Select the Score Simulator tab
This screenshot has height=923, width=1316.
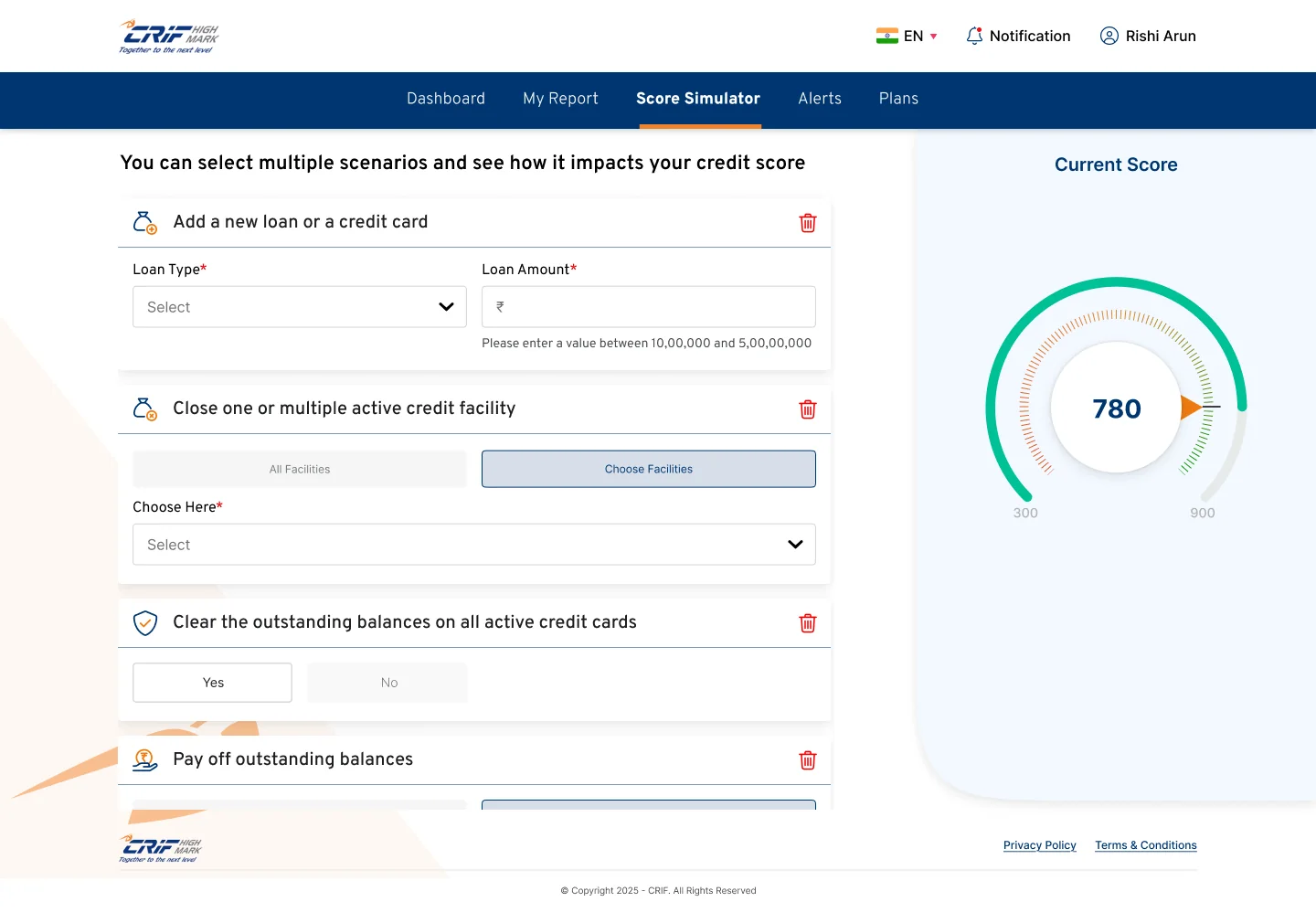click(x=698, y=99)
